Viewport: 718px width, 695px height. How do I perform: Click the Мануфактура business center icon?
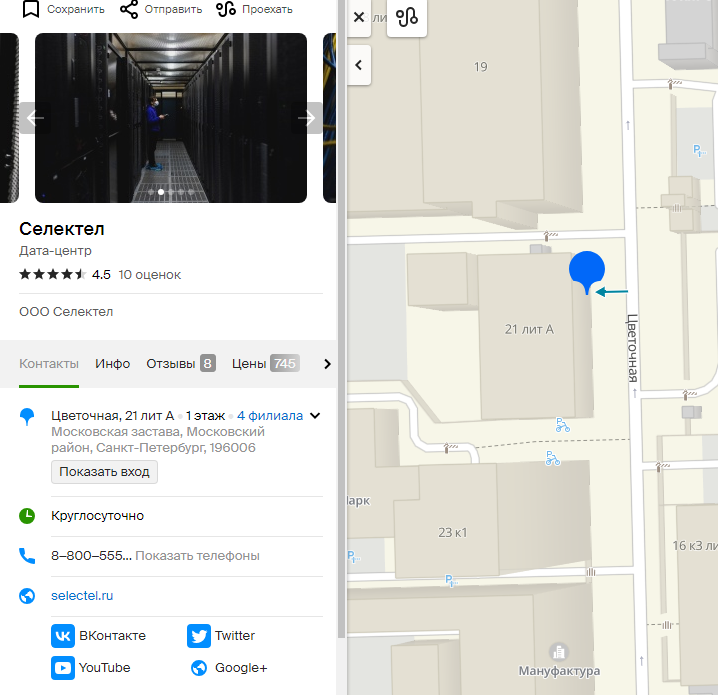coord(559,652)
